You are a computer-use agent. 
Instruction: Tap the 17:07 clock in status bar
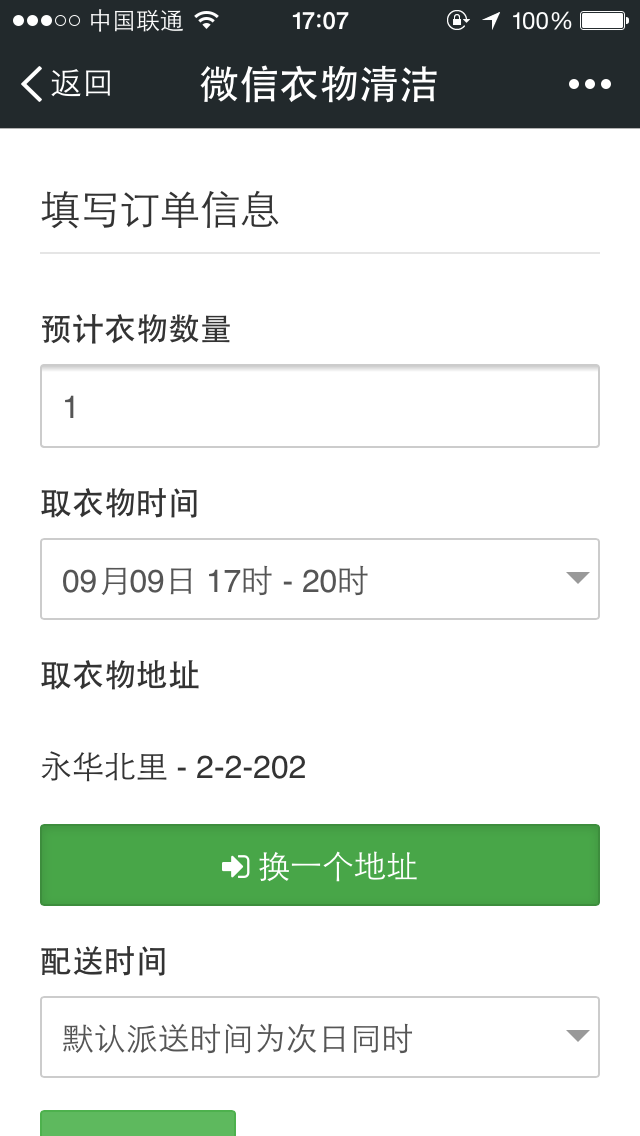click(320, 21)
